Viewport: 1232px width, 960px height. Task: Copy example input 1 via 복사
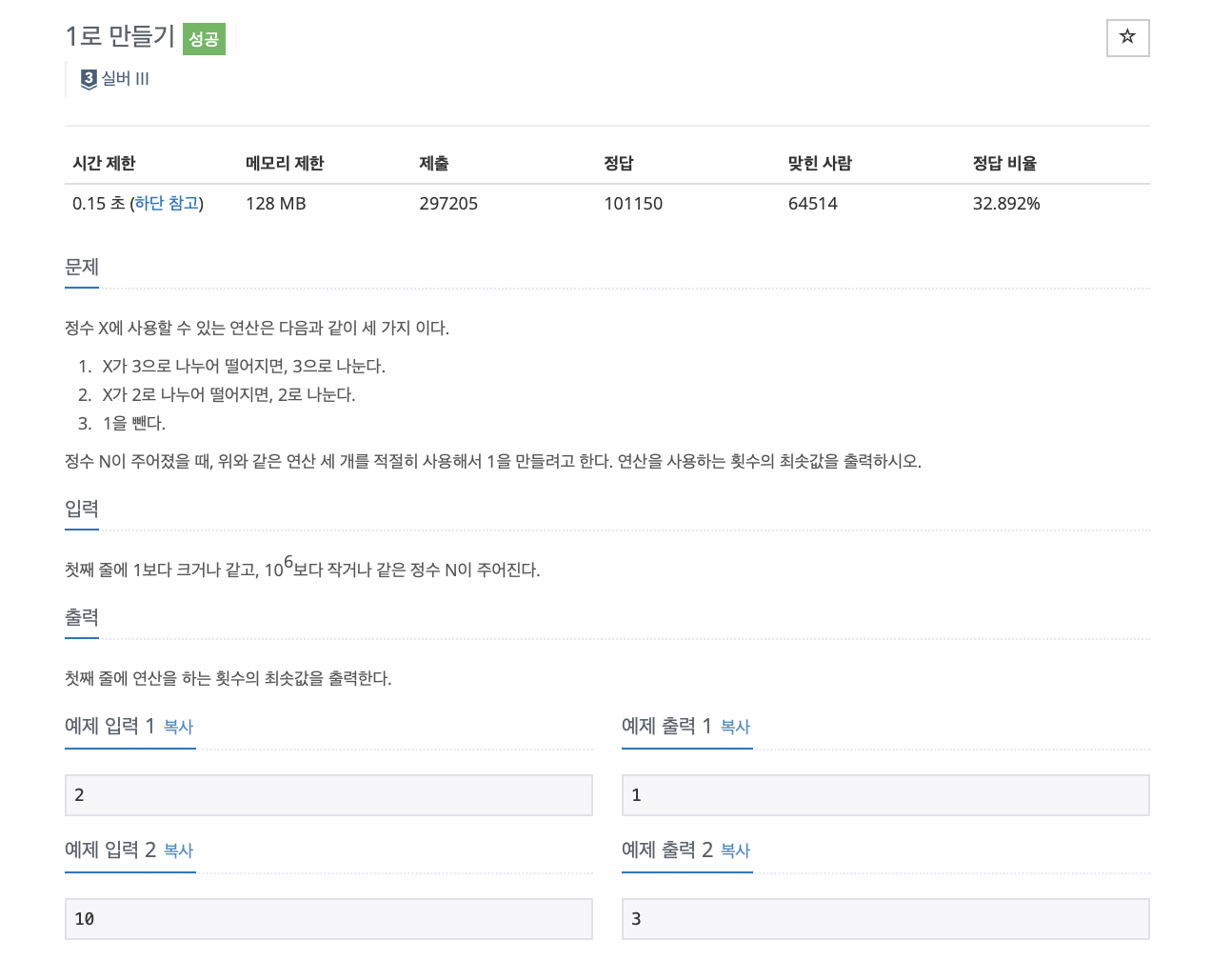coord(178,727)
